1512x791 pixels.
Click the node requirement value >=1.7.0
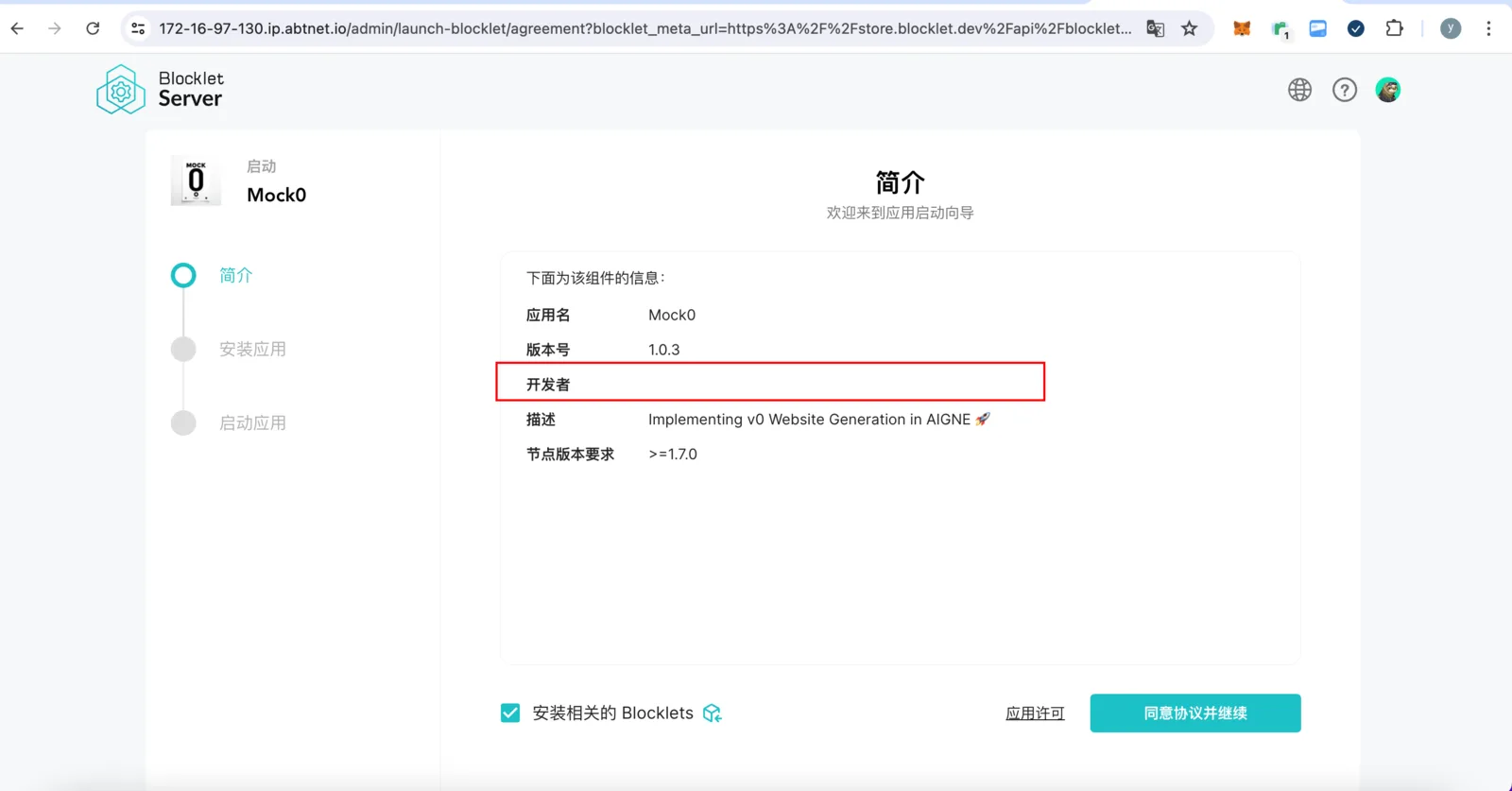pyautogui.click(x=673, y=455)
